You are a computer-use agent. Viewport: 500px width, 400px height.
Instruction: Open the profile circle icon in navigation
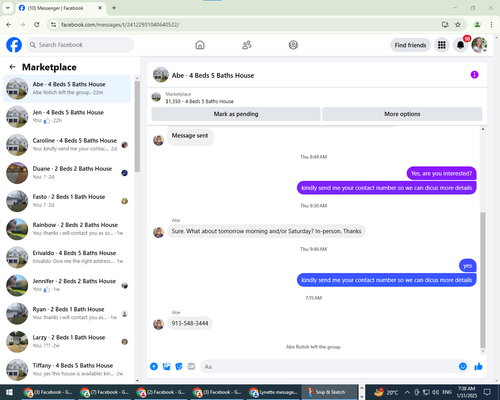(x=293, y=45)
